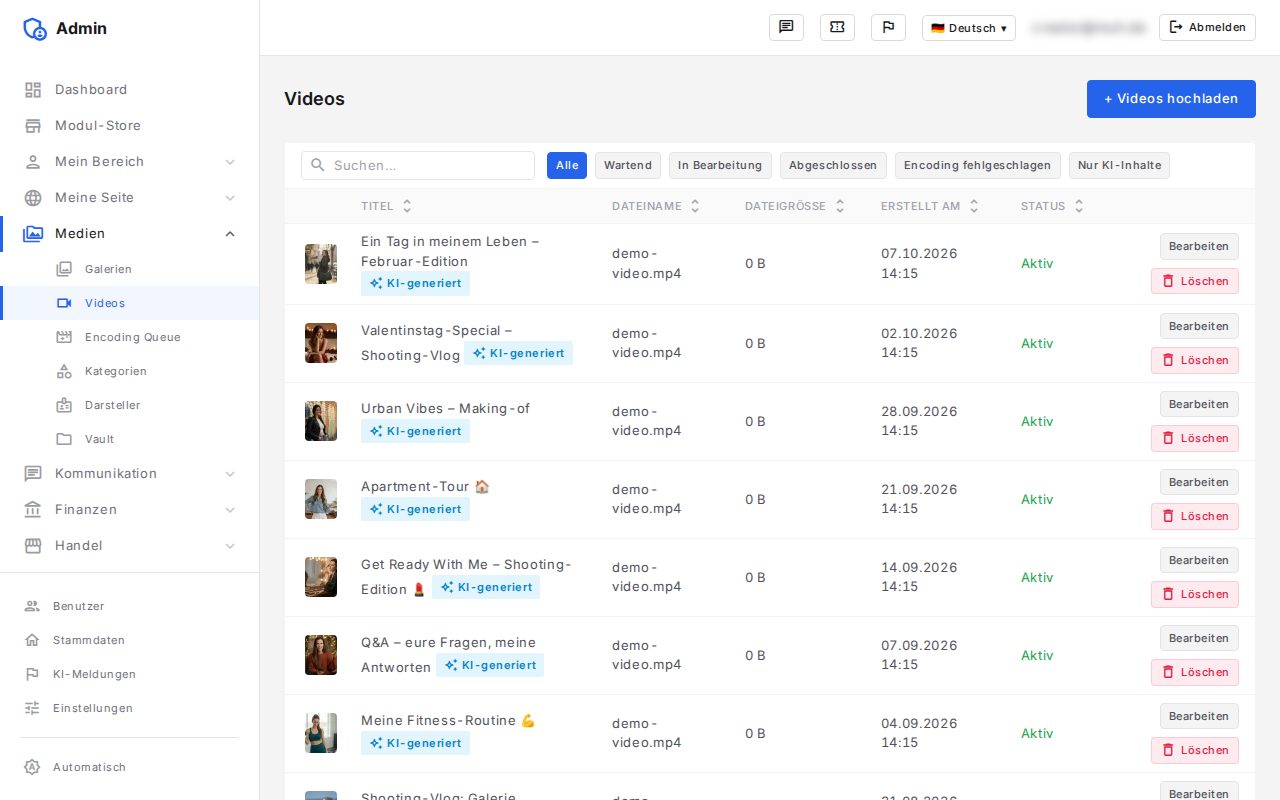Open Galerien under Medien
The image size is (1280, 800).
(129, 269)
